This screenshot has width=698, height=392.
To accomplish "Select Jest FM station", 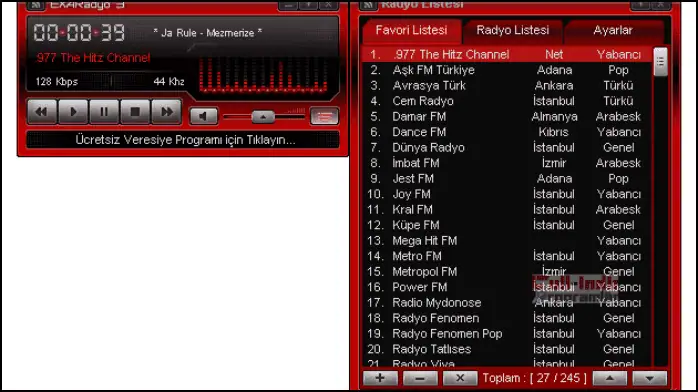I will [x=507, y=178].
